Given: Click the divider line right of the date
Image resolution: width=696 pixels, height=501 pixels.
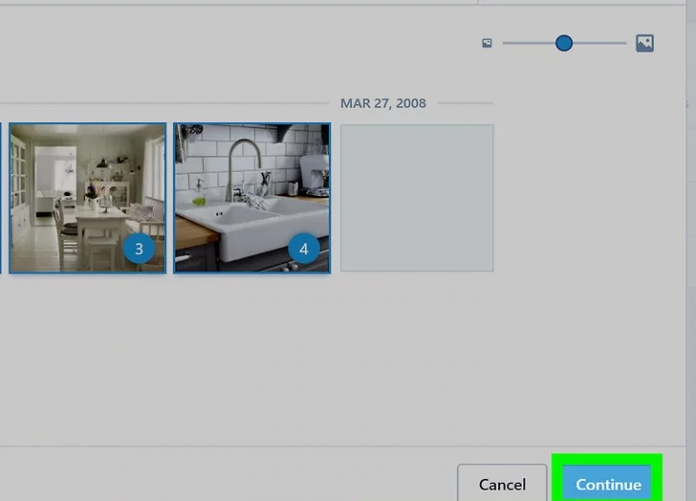Looking at the screenshot, I should 465,103.
